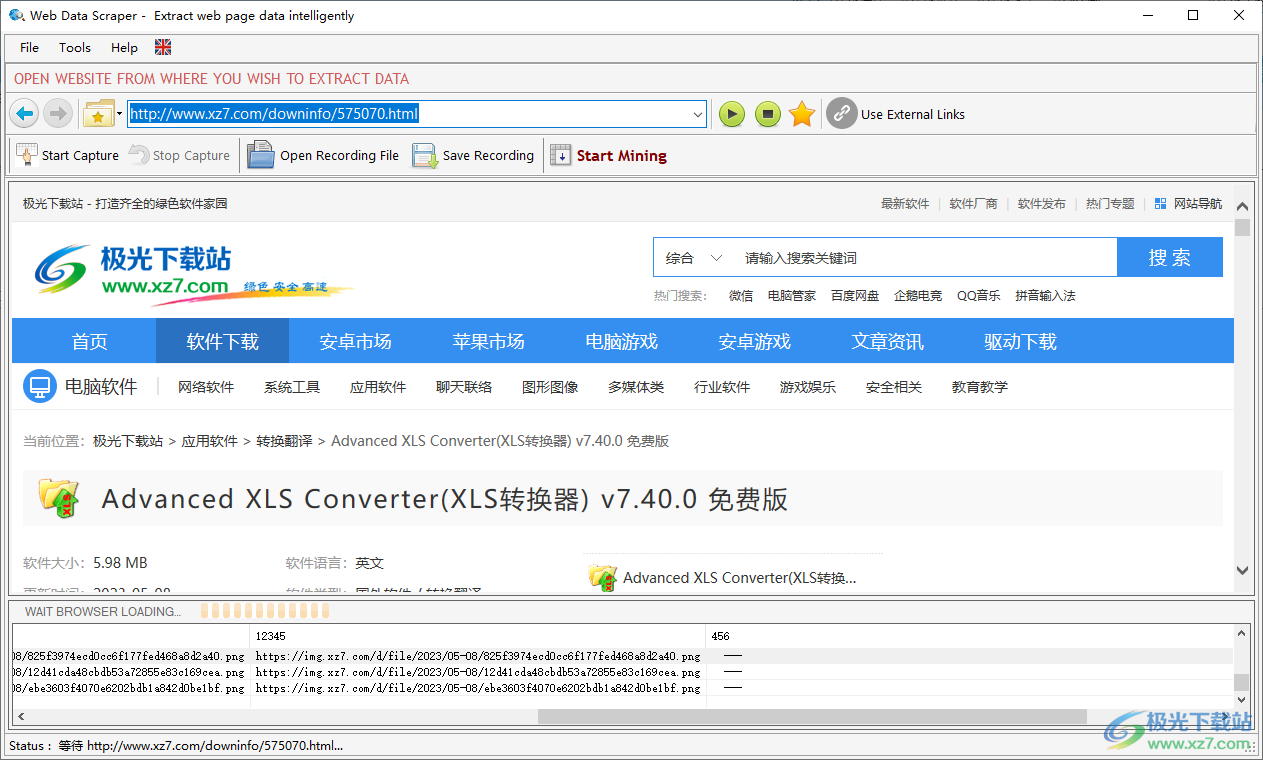Click the 456 column header
This screenshot has width=1263, height=760.
tap(968, 636)
